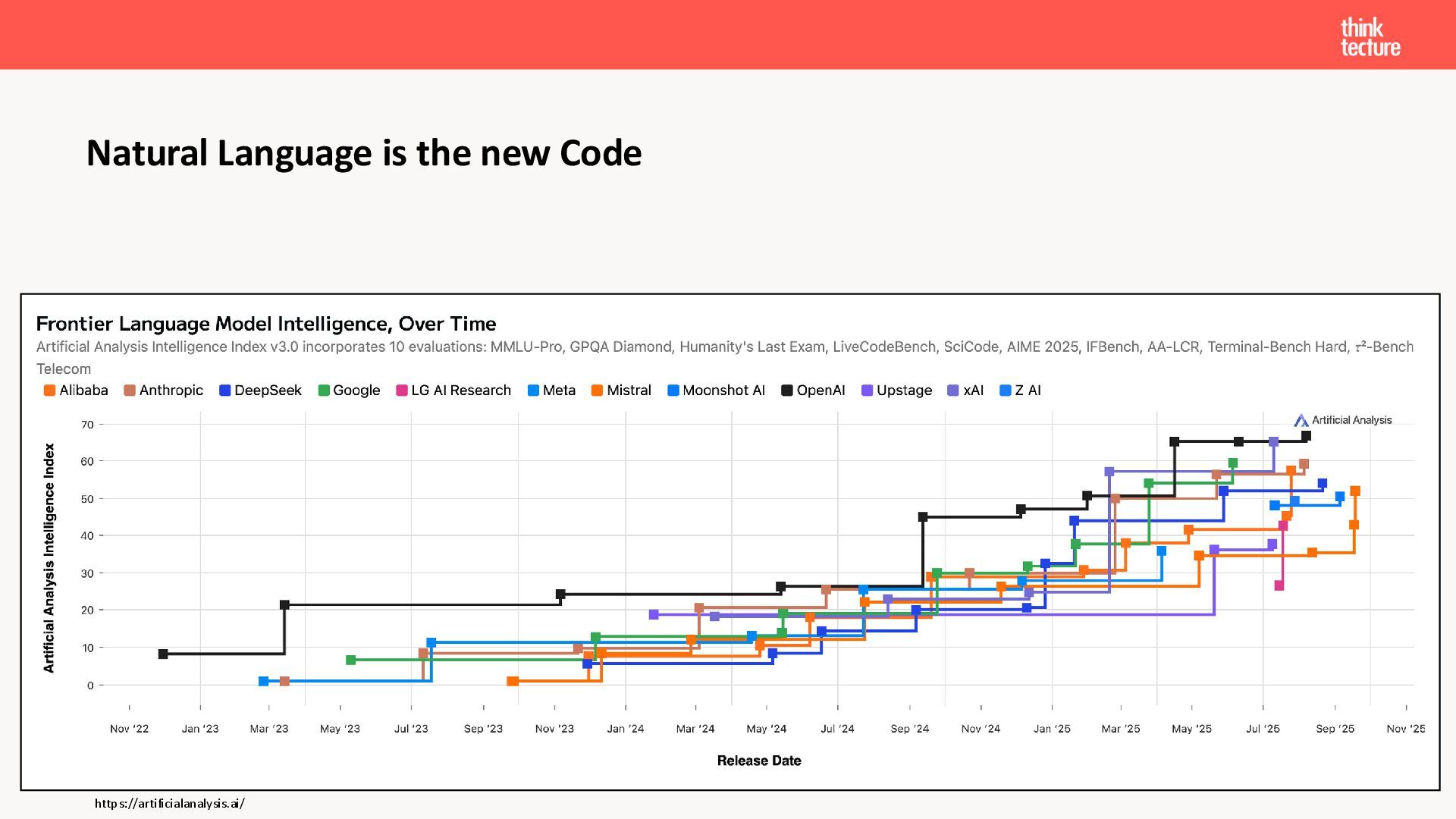
Task: Toggle the LG AI Research legend entry
Action: tap(453, 391)
